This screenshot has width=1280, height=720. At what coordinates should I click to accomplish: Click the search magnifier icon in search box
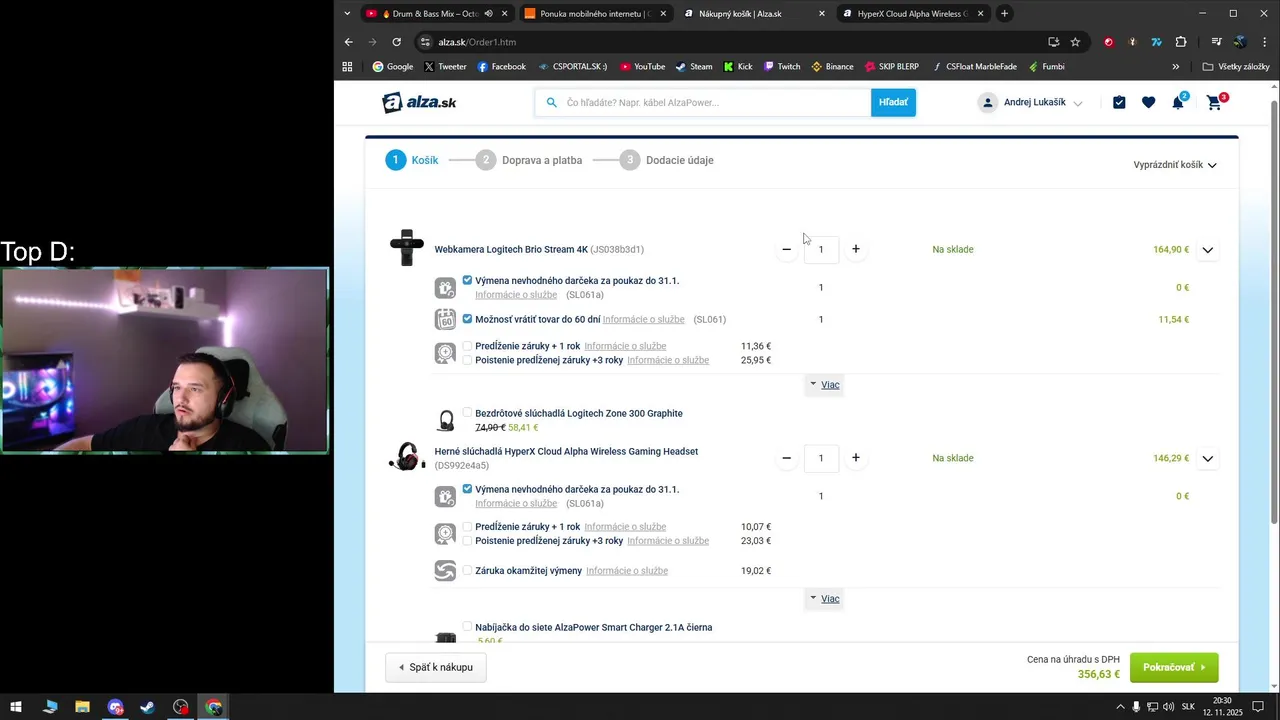point(551,102)
